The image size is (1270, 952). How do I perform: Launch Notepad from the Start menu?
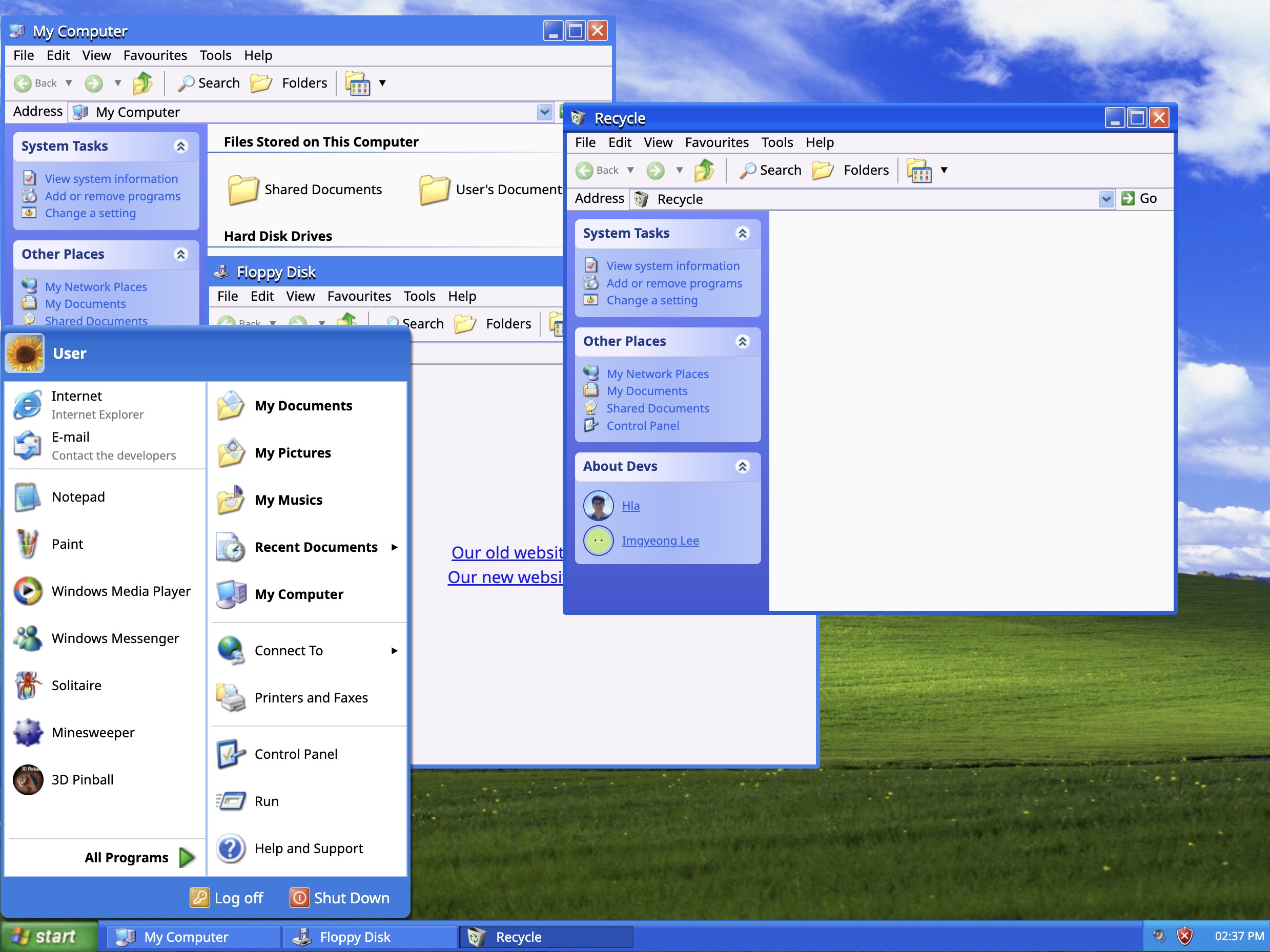coord(105,497)
